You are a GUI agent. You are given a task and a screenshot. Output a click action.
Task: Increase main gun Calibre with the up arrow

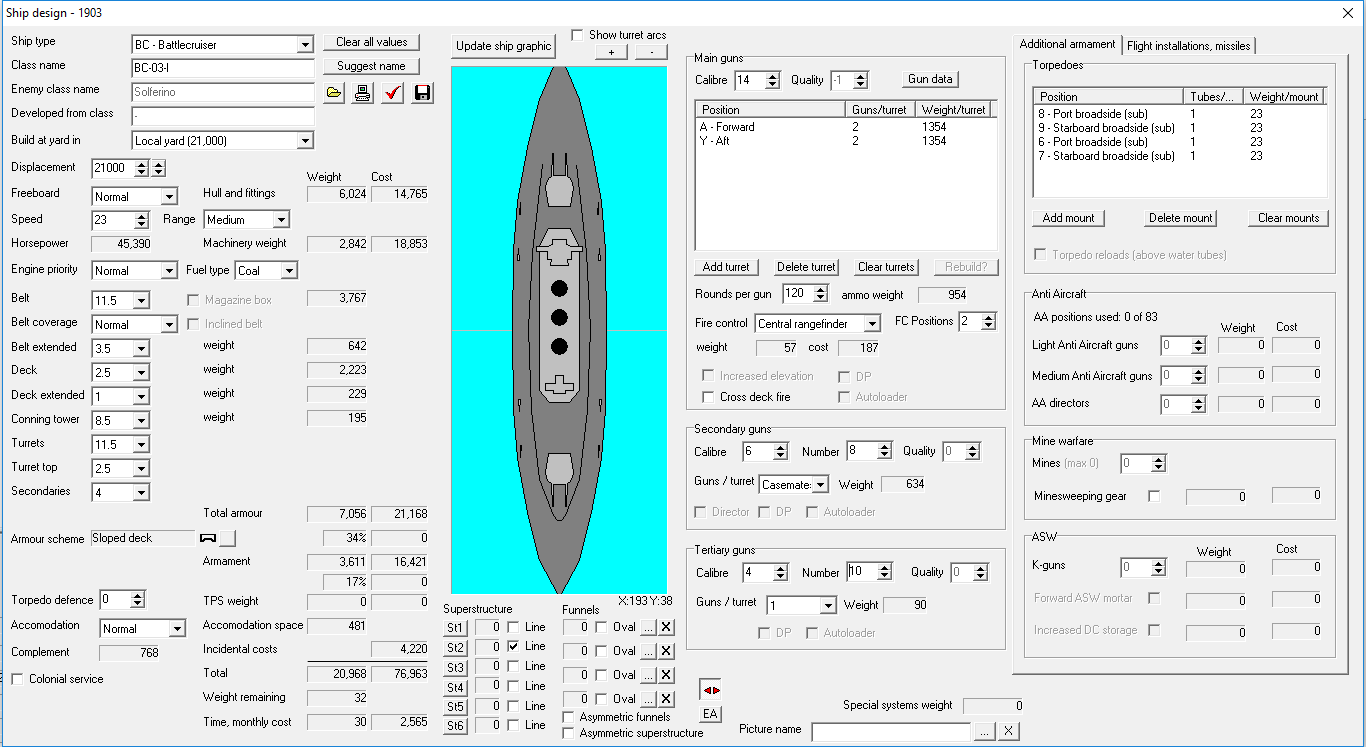(772, 76)
